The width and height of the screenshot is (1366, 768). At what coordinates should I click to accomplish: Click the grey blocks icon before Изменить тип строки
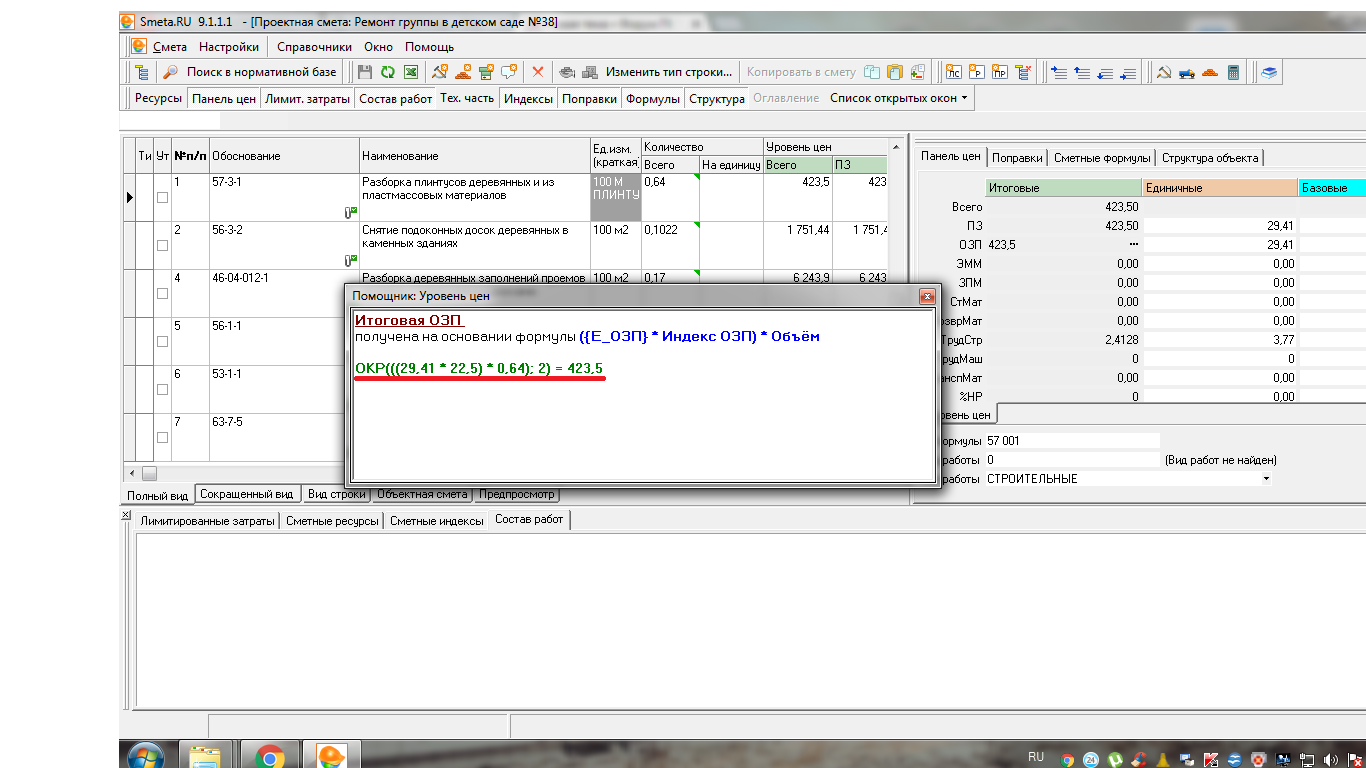(x=590, y=72)
